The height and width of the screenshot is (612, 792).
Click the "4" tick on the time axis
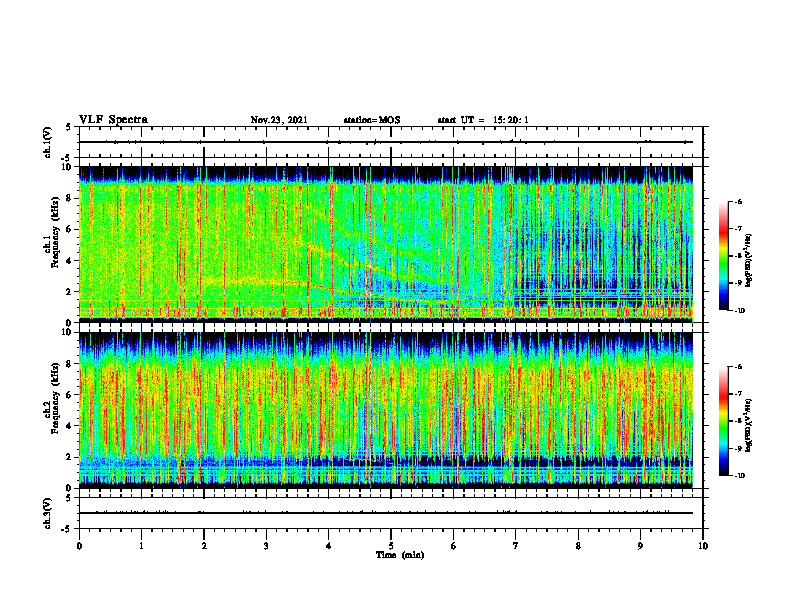tap(328, 546)
